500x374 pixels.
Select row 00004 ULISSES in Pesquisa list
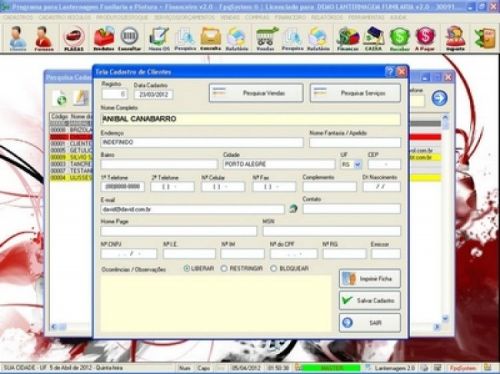[x=71, y=178]
